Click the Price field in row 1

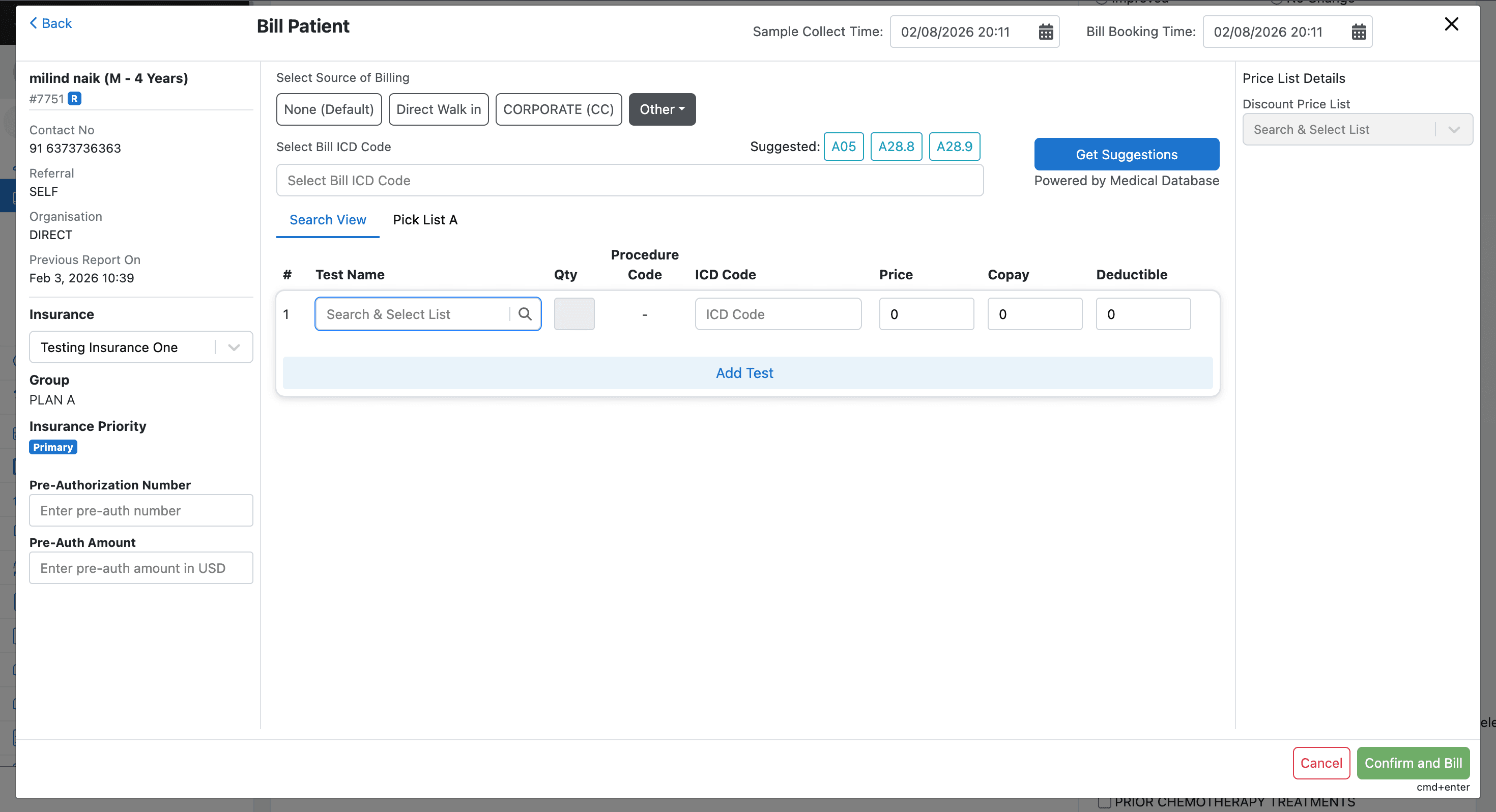pyautogui.click(x=926, y=314)
